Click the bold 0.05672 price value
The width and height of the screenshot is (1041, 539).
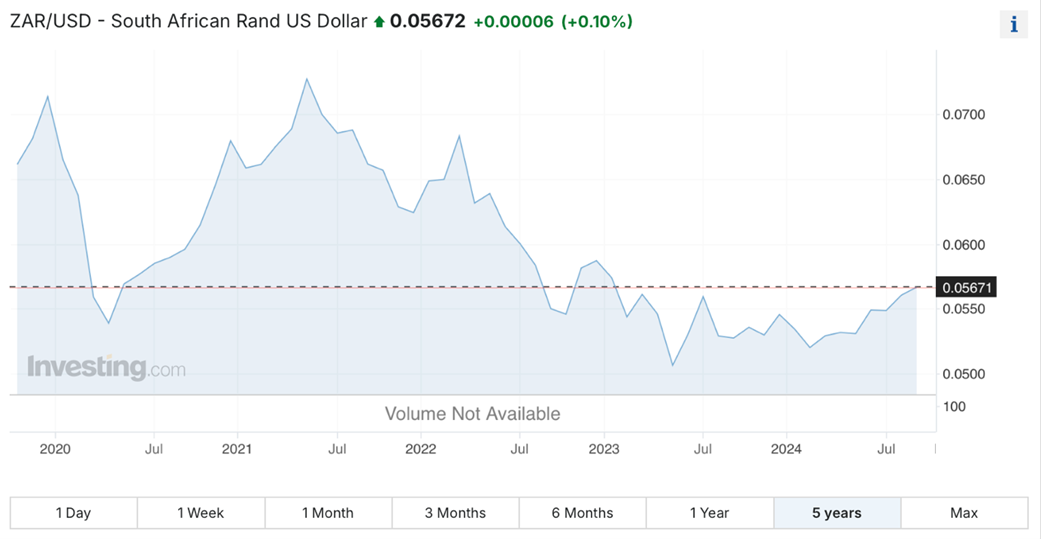[428, 21]
